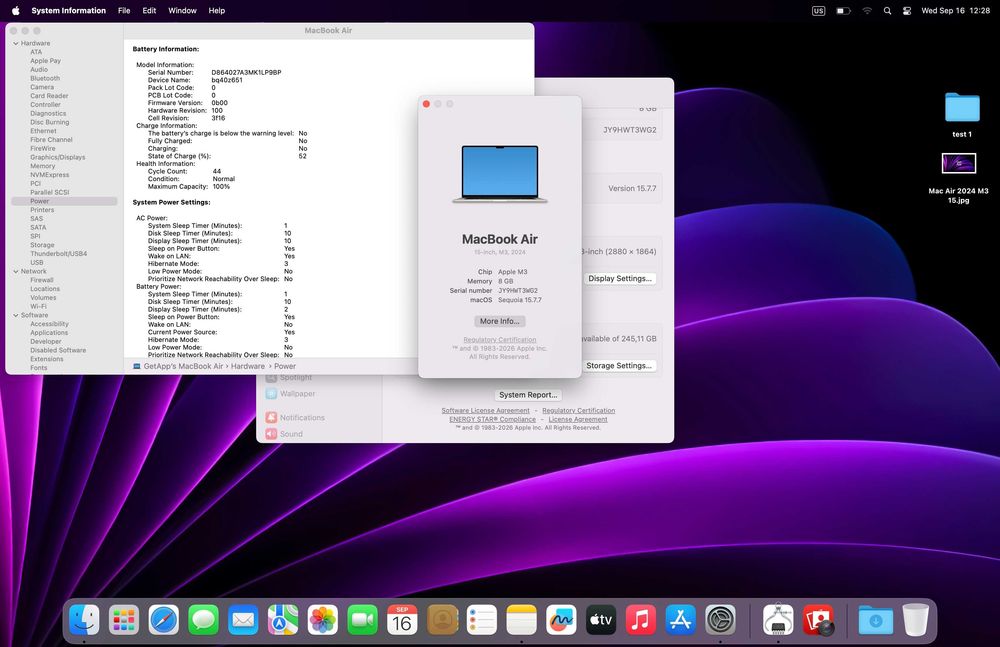Select Thunderbolt/USB4 in the sidebar
Screen dimensions: 1000x647
(x=59, y=253)
